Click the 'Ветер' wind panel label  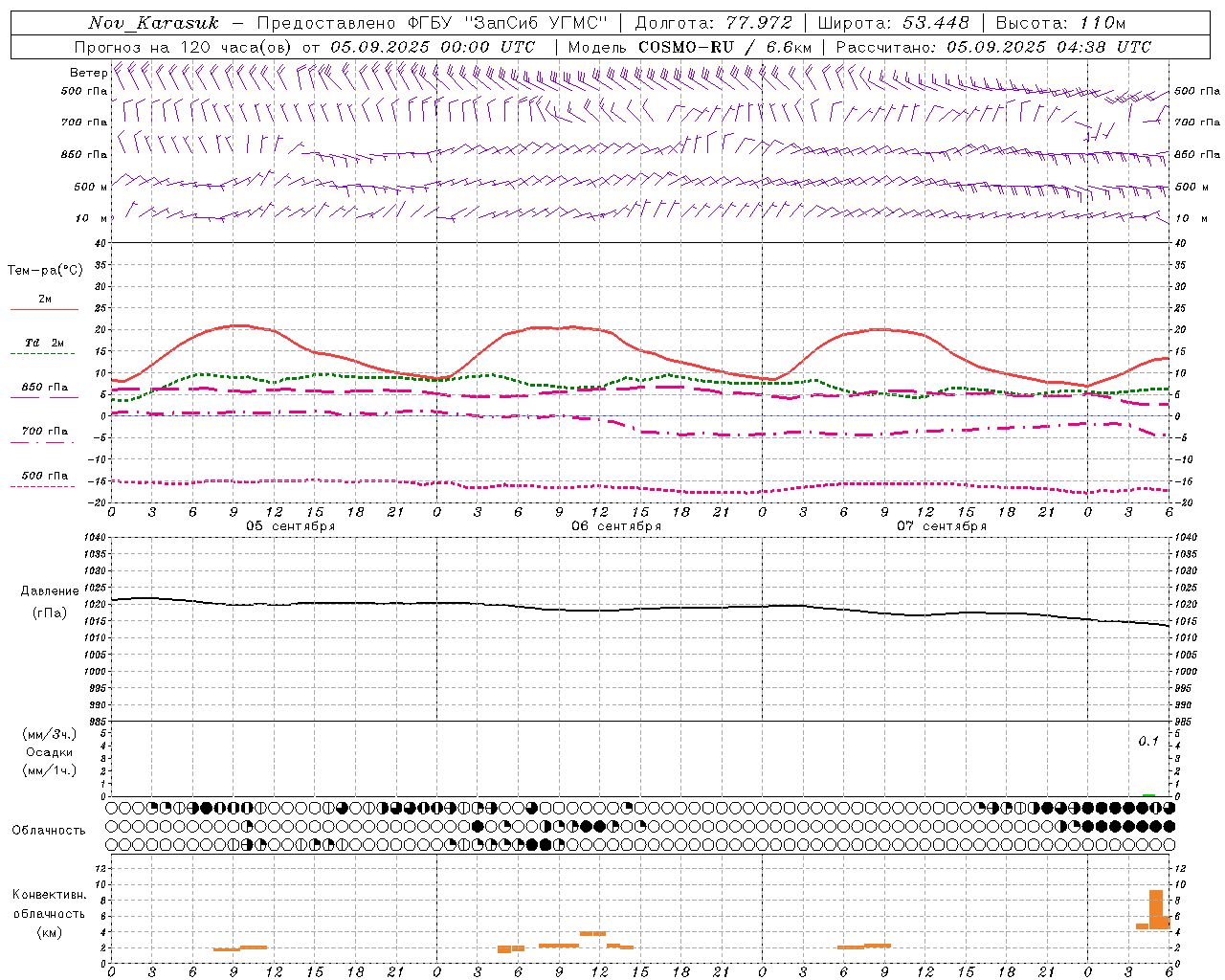pyautogui.click(x=88, y=73)
